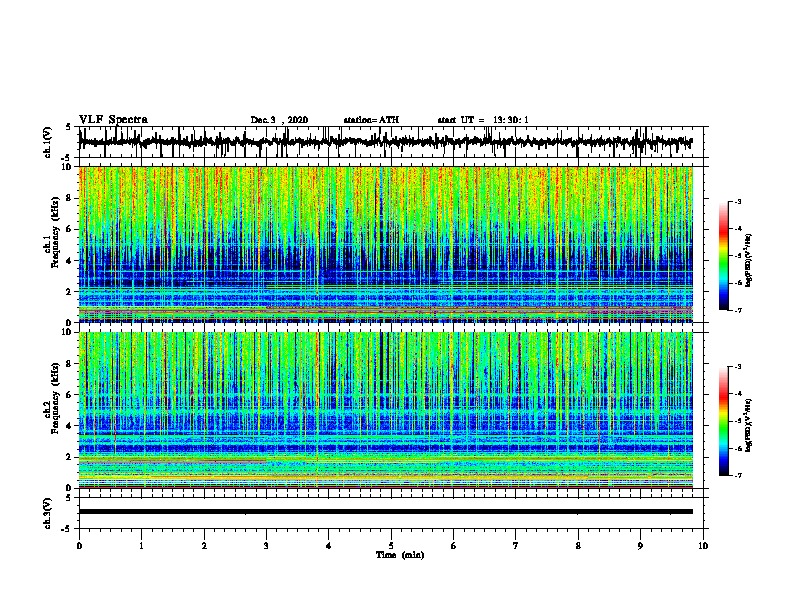This screenshot has height=612, width=792.
Task: Click the 'ch.1(V)' waveform axis label
Action: click(48, 142)
